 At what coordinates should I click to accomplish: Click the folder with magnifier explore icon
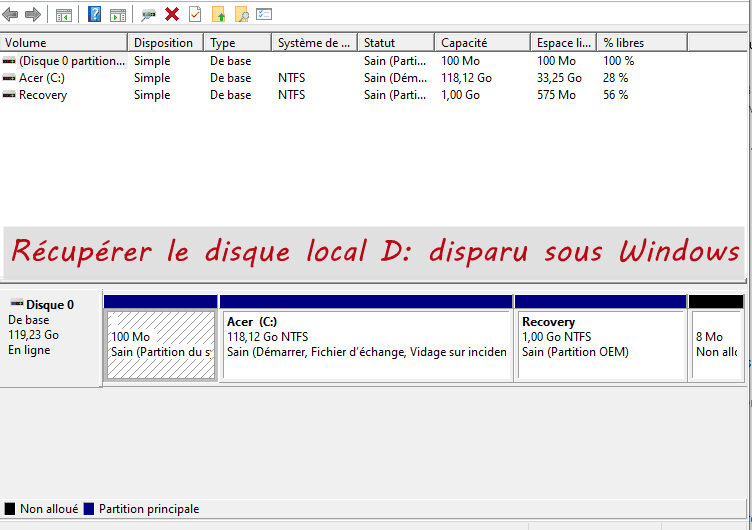click(241, 14)
